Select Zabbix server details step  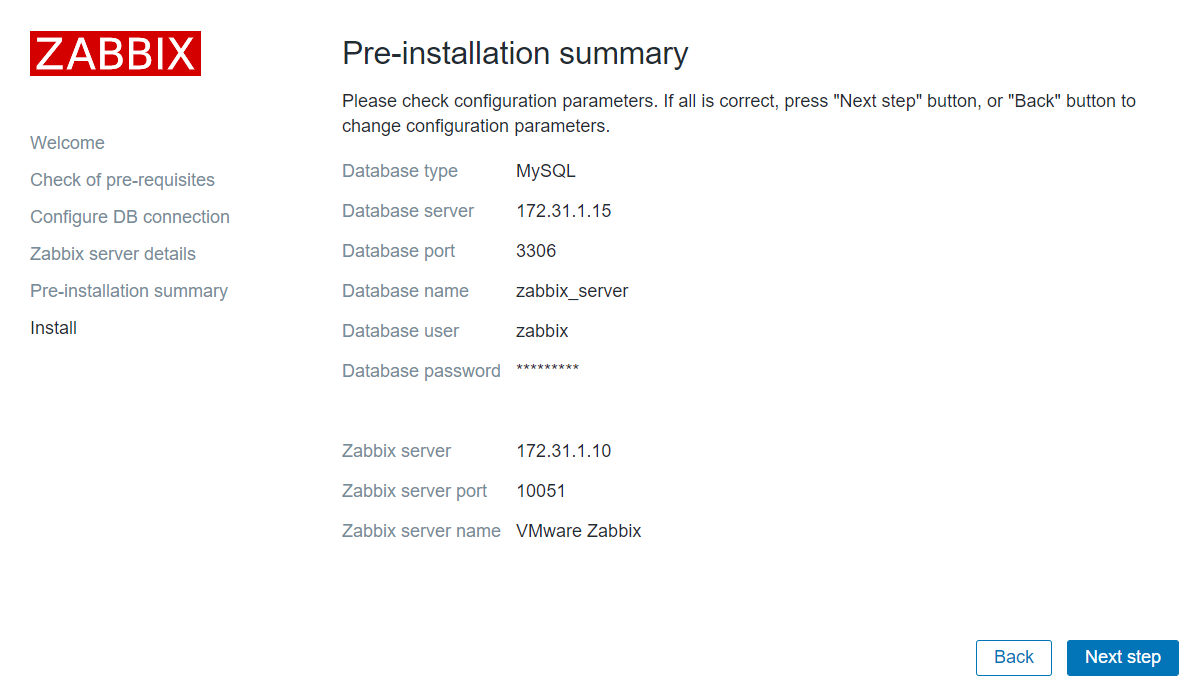coord(113,254)
